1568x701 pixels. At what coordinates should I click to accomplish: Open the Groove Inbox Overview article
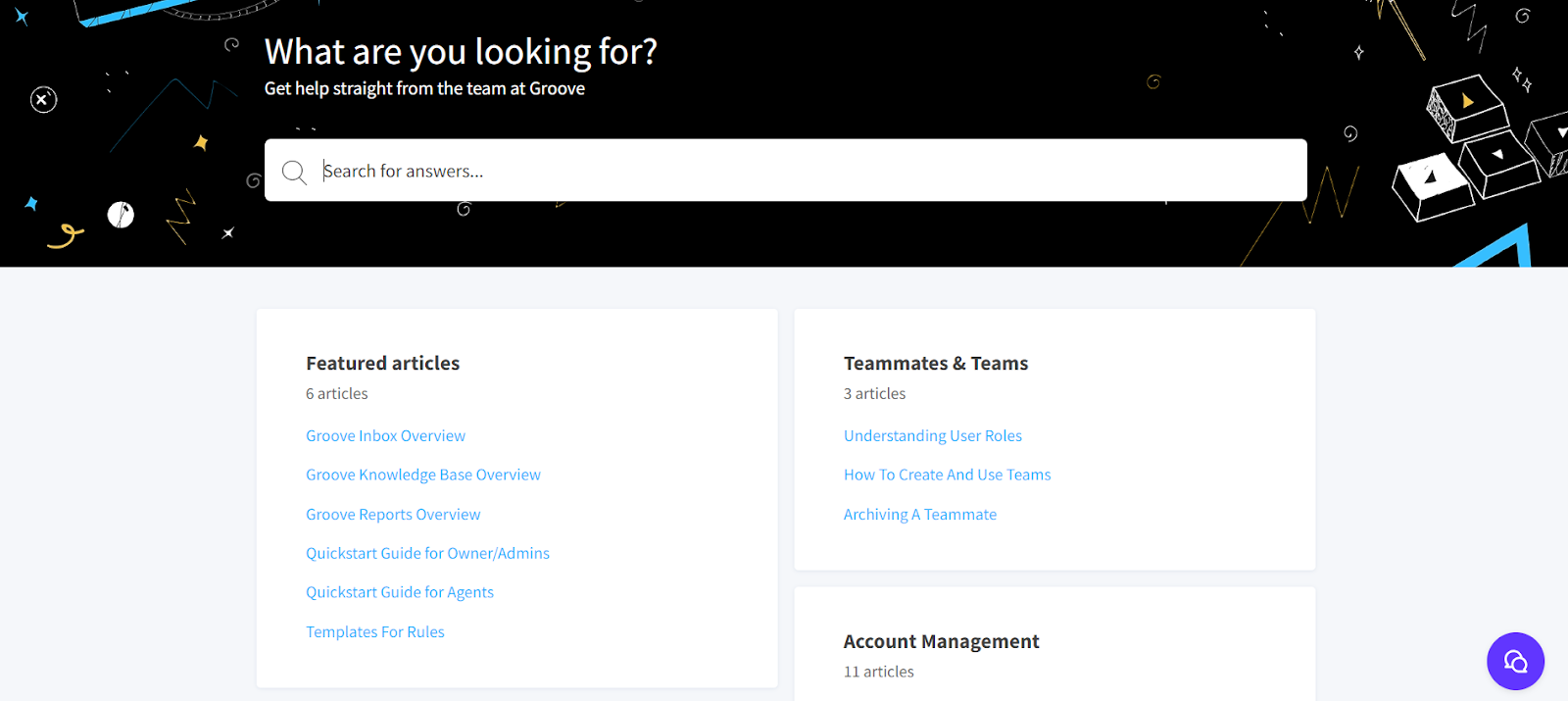click(x=385, y=436)
